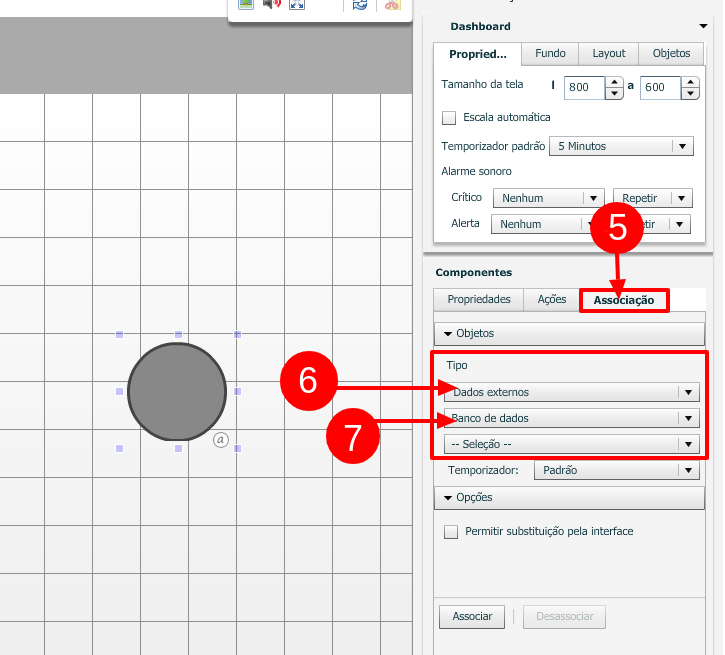Enable the Escala automática checkbox
Screen dimensions: 725x655
[449, 117]
